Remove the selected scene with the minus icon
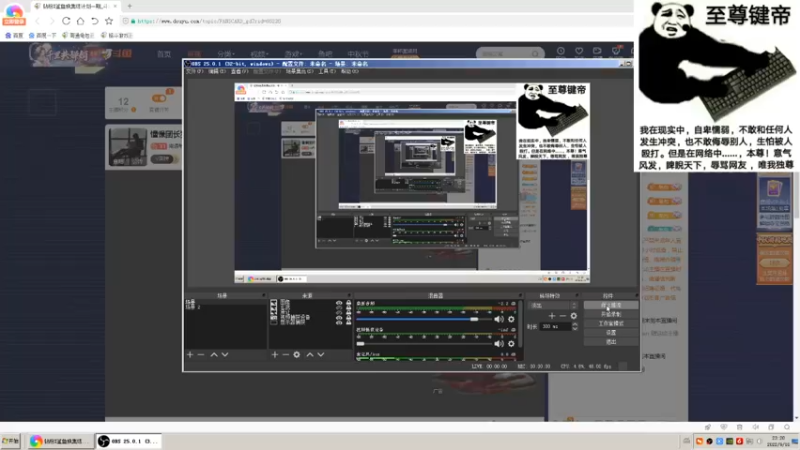This screenshot has width=800, height=450. coord(201,355)
